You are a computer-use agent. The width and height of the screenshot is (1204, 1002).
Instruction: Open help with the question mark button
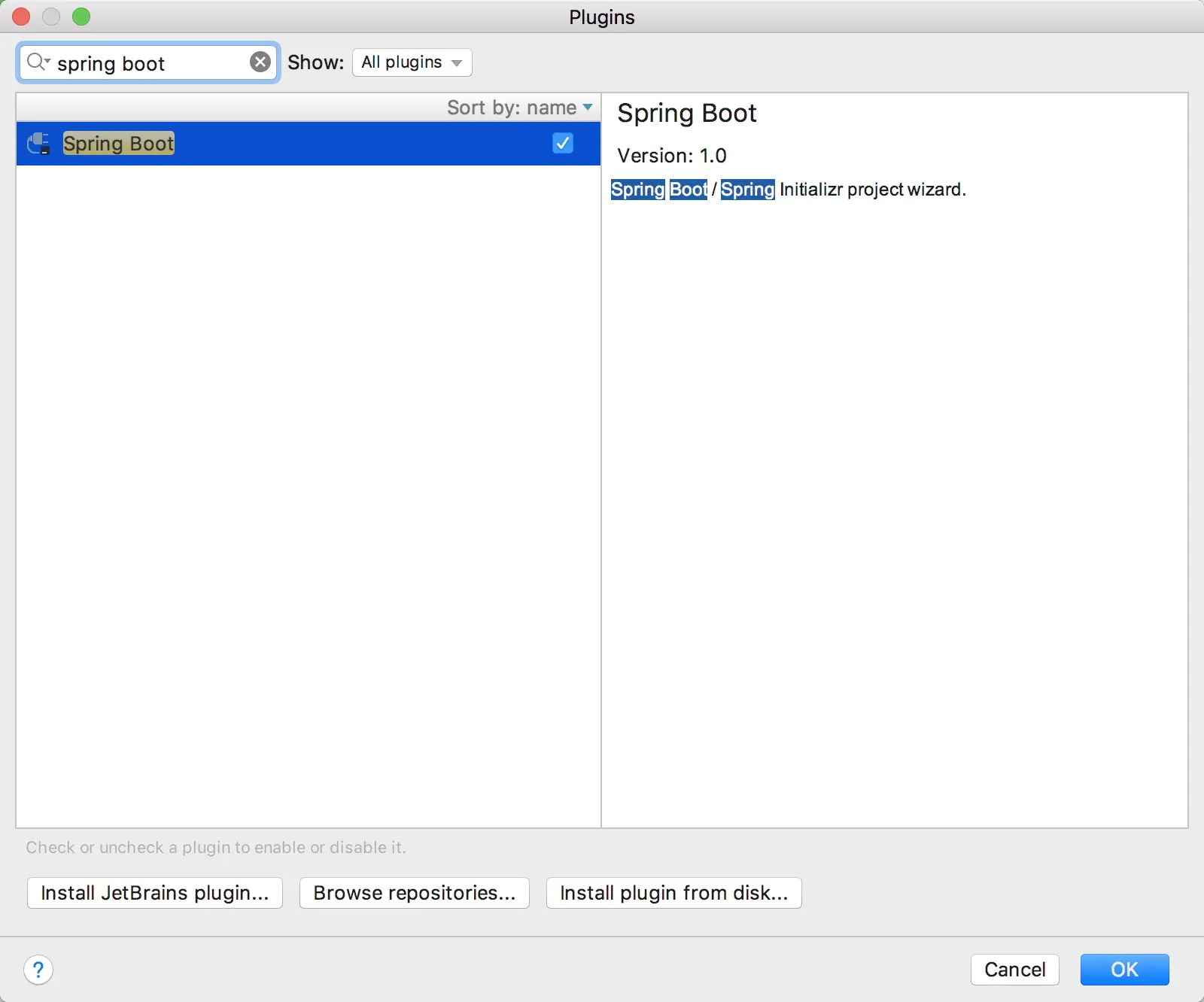click(38, 970)
